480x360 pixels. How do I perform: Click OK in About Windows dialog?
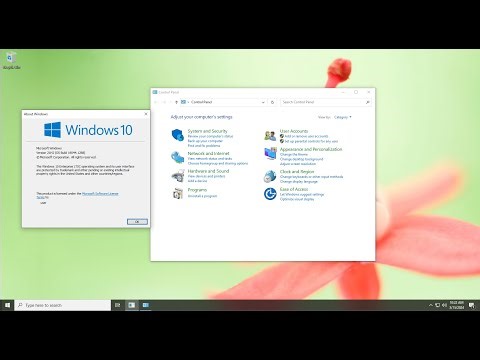click(x=137, y=222)
